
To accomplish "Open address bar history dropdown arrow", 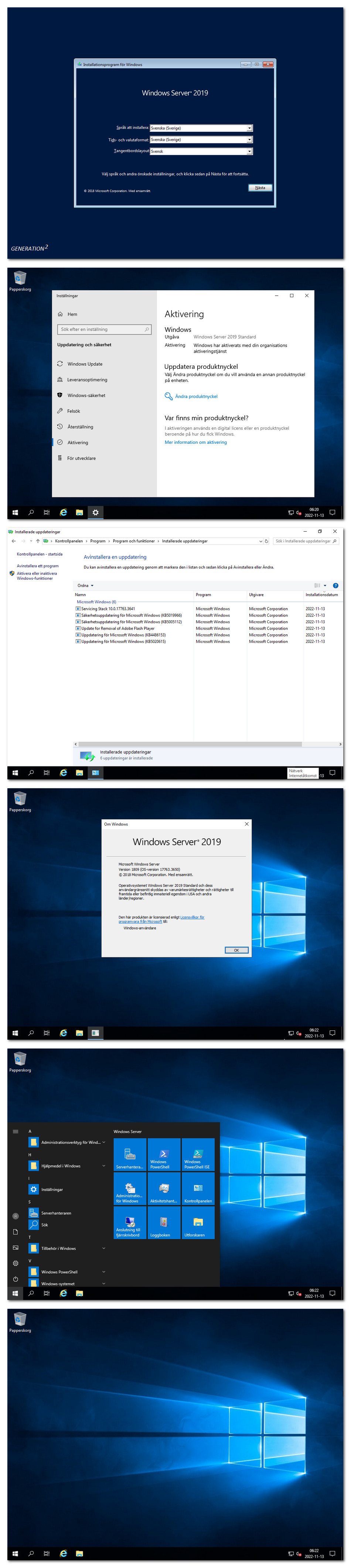I will point(261,541).
